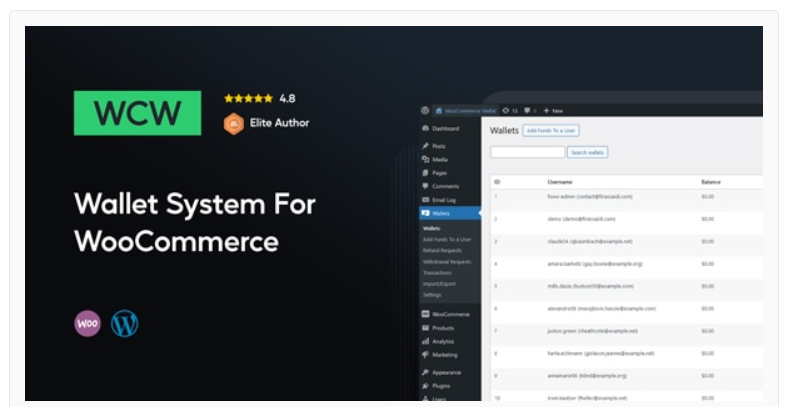803x407 pixels.
Task: Open Withdrawal Requests submenu item
Action: 447,262
